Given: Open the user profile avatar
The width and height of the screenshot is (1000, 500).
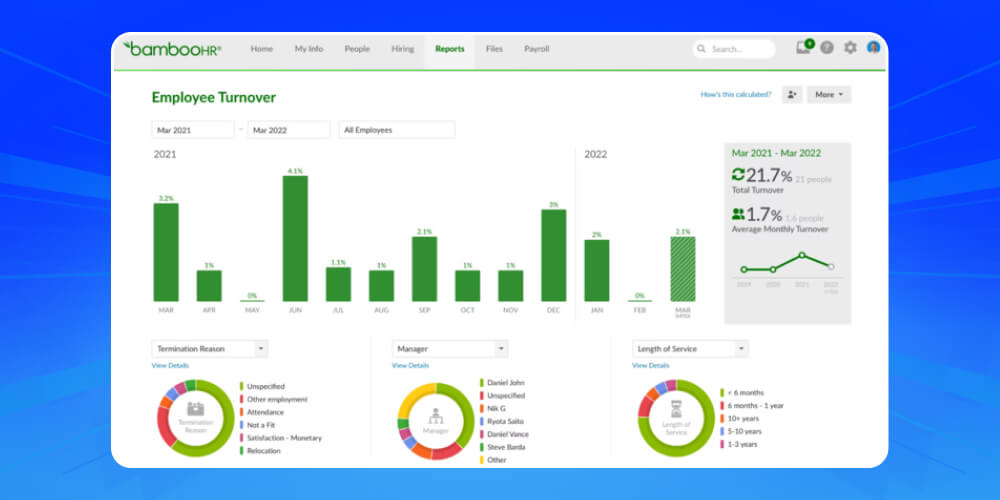Looking at the screenshot, I should [x=873, y=47].
